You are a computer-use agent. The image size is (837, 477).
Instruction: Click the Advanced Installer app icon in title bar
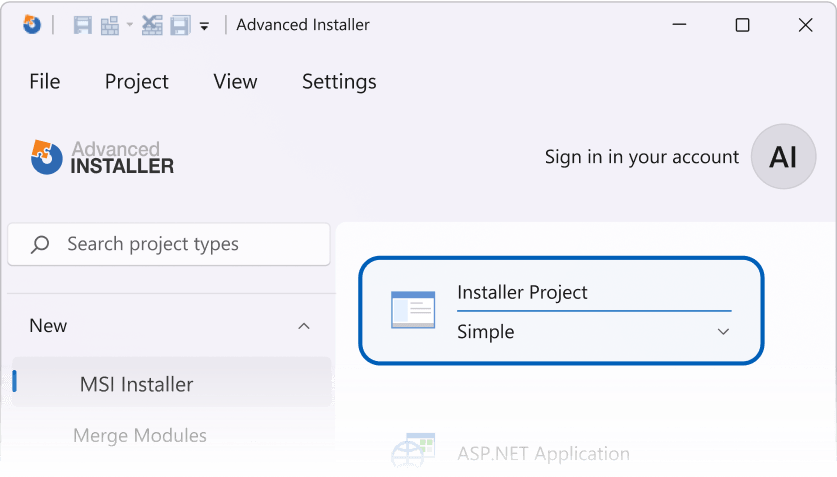pyautogui.click(x=32, y=25)
